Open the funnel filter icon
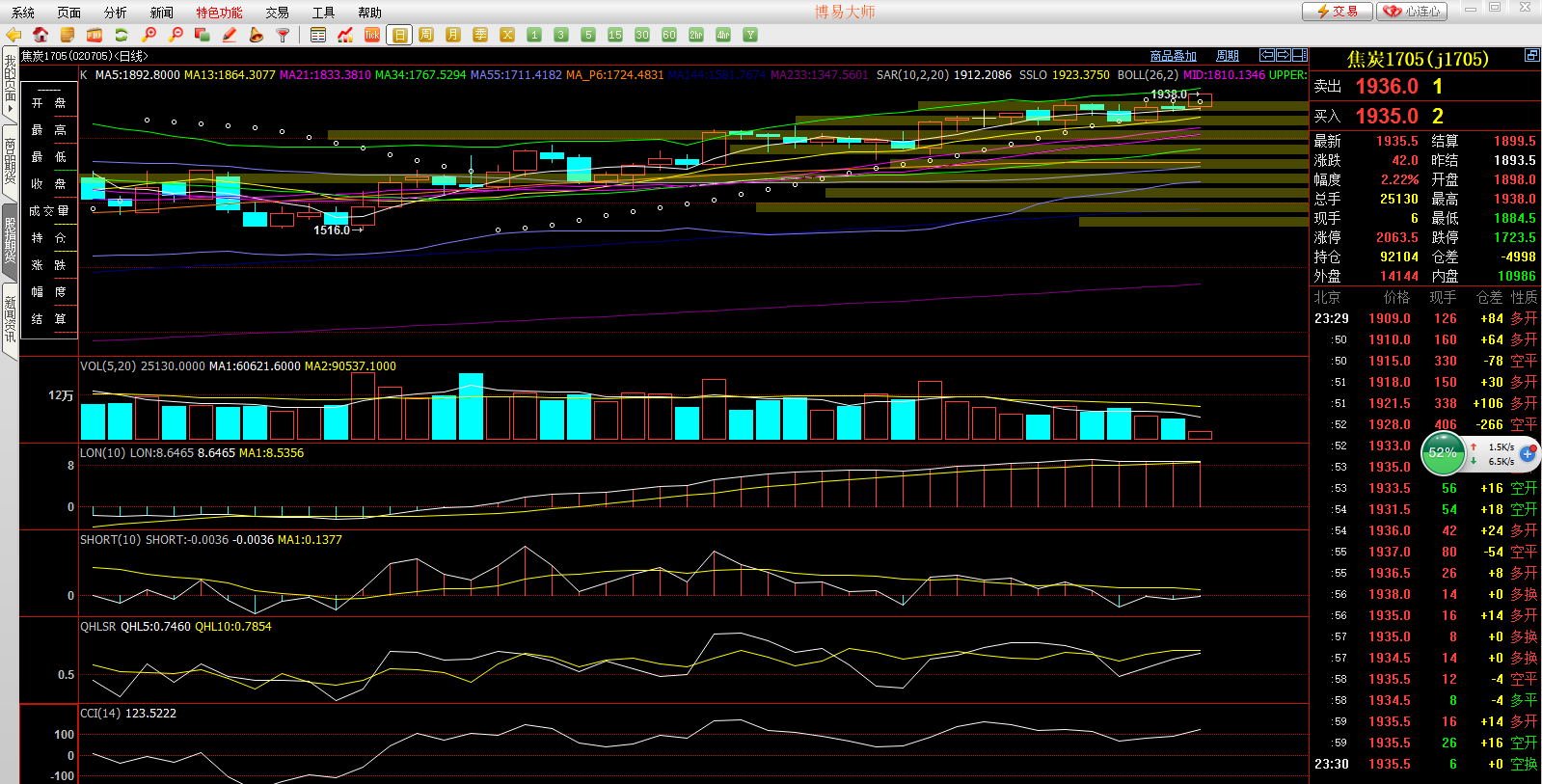 284,35
